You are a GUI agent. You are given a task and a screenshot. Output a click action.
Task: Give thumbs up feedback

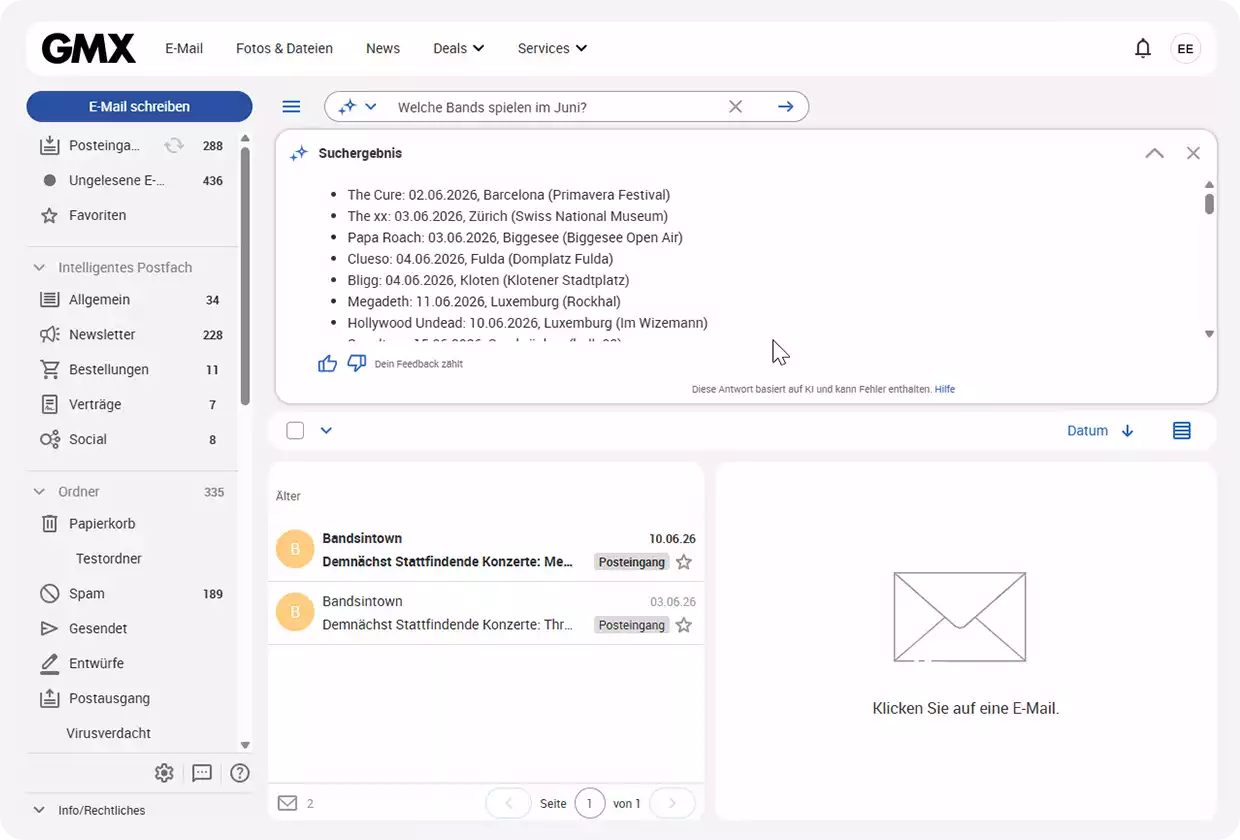pos(327,363)
